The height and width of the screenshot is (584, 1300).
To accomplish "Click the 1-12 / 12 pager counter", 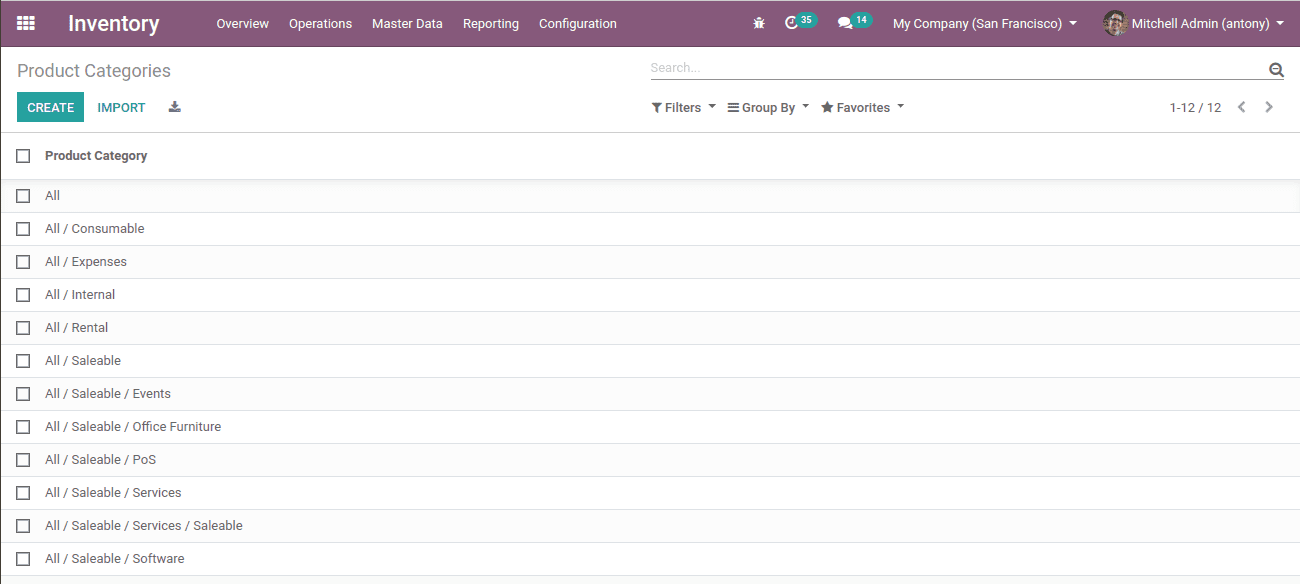I will click(x=1195, y=107).
